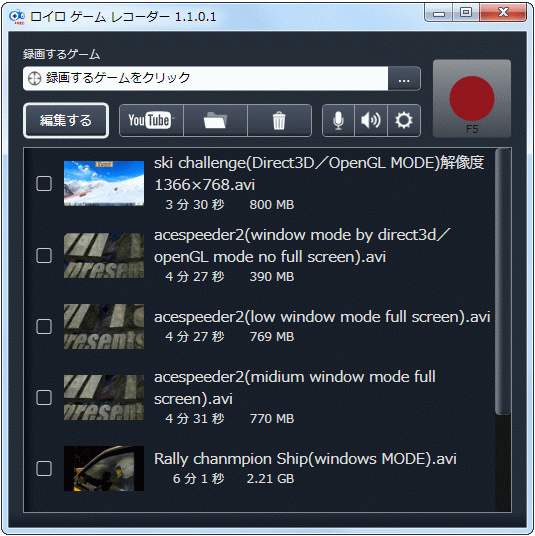Check the acespeeder2 midium window mode checkbox

point(44,398)
